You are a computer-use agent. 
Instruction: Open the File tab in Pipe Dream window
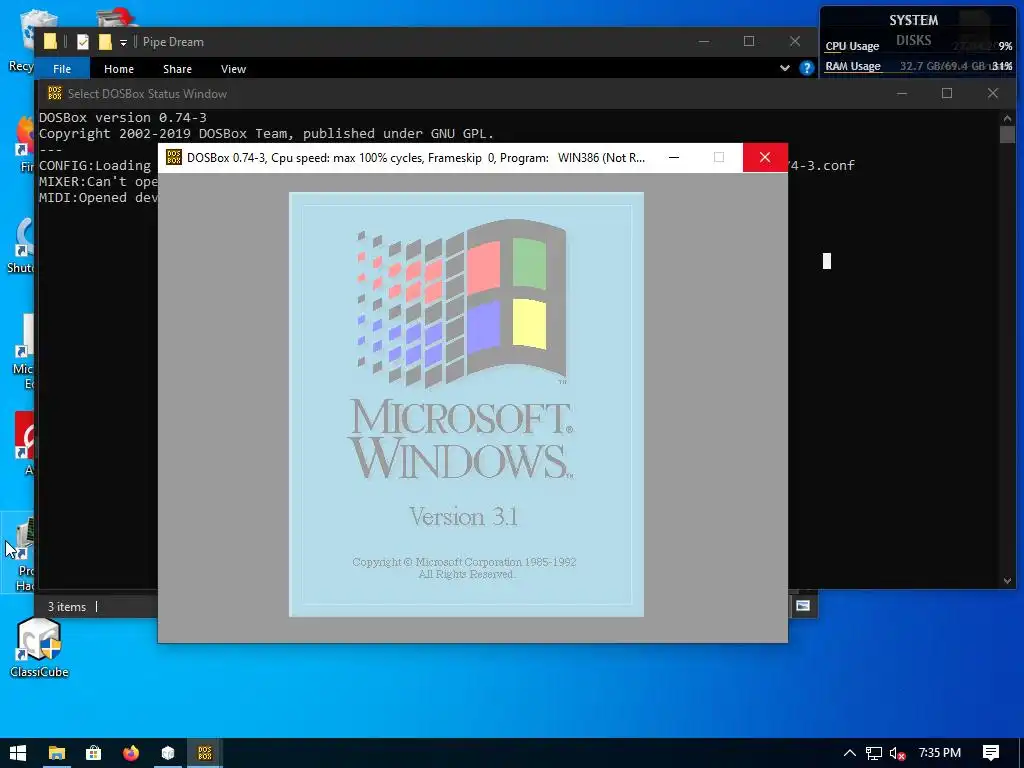coord(62,69)
